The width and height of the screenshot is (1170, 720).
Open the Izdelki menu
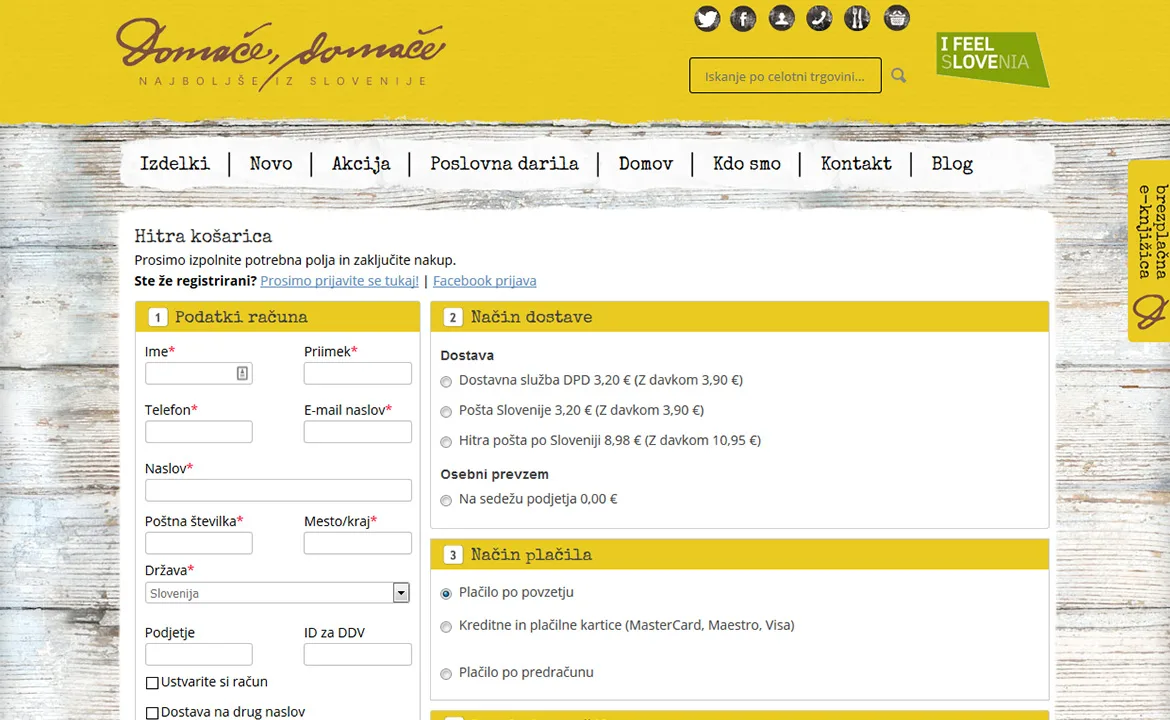tap(175, 164)
